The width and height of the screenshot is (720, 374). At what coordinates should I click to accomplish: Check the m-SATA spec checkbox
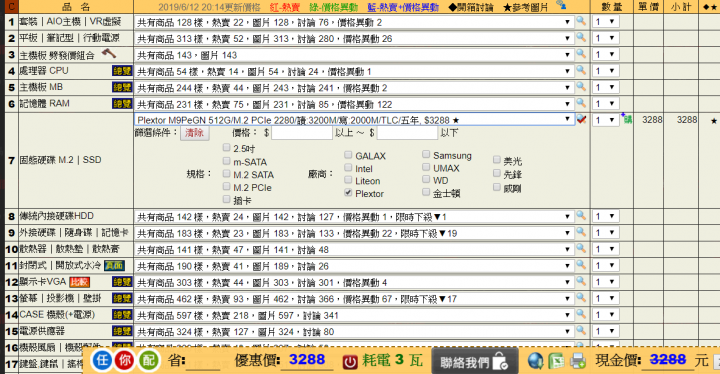pos(226,161)
